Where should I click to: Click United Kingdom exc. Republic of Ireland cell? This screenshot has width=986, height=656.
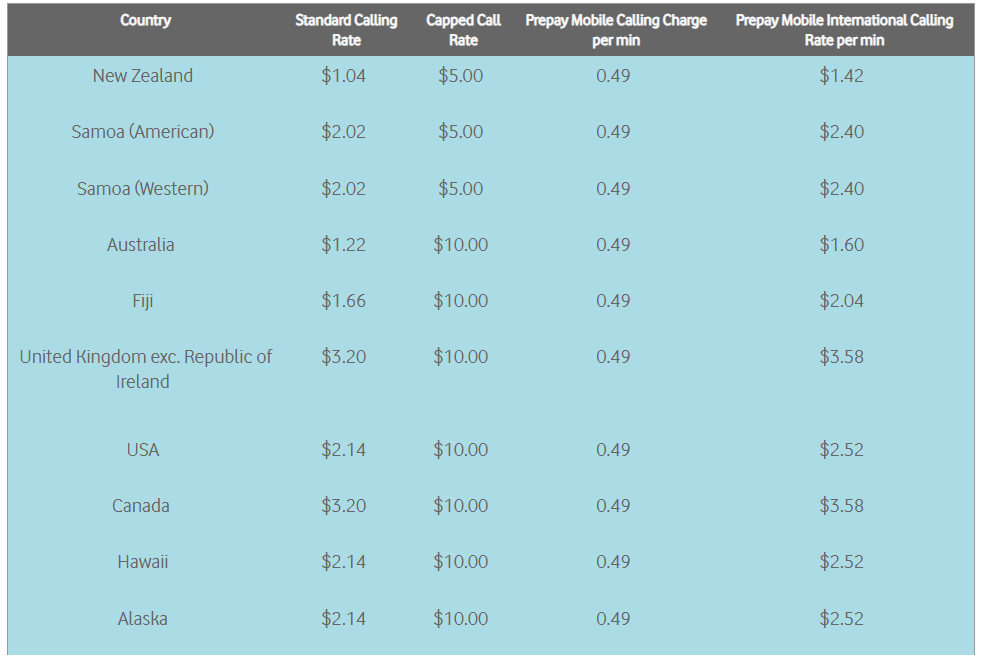[x=145, y=369]
